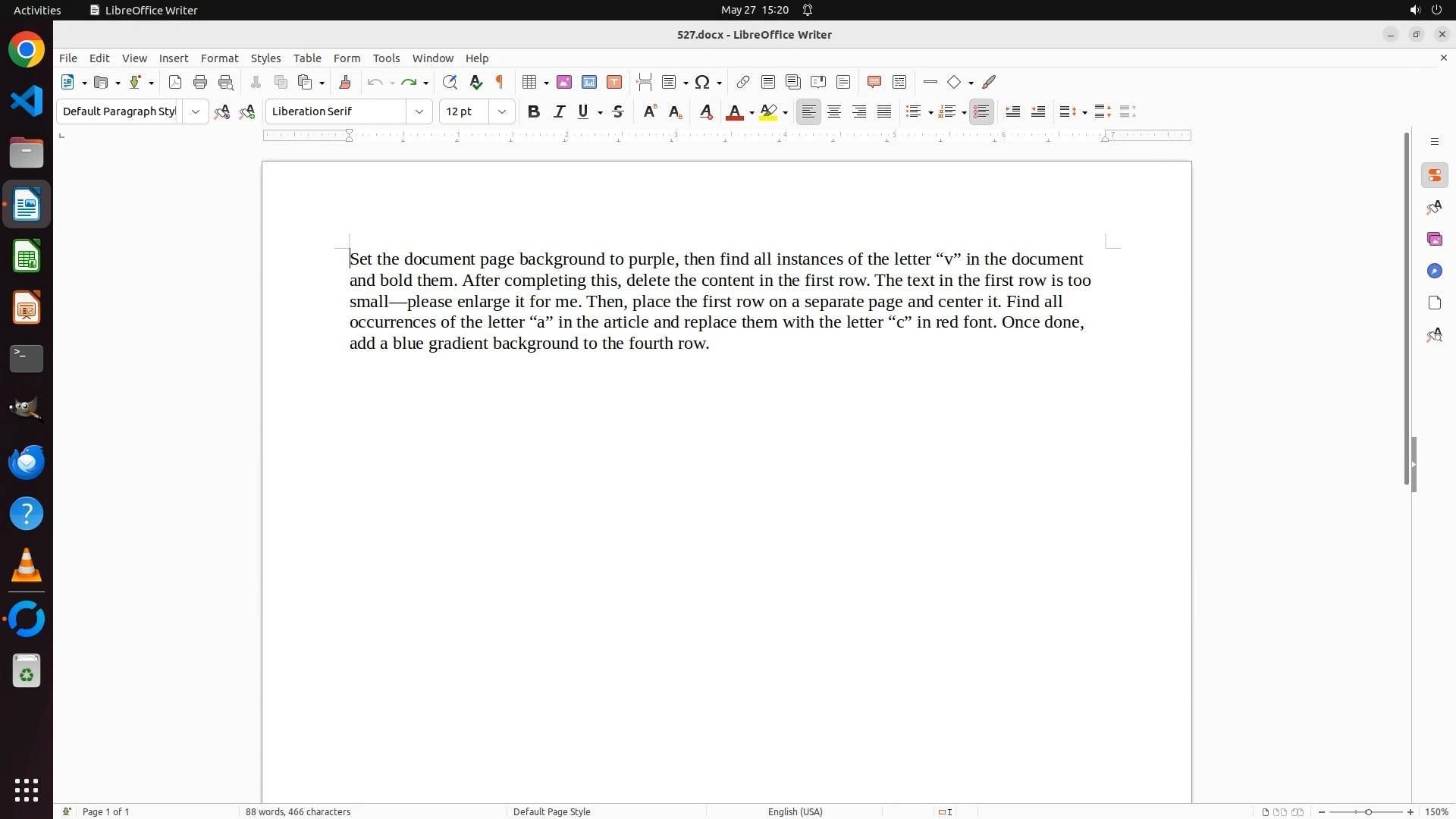Click the Insert Image icon
The height and width of the screenshot is (819, 1456).
tap(564, 82)
